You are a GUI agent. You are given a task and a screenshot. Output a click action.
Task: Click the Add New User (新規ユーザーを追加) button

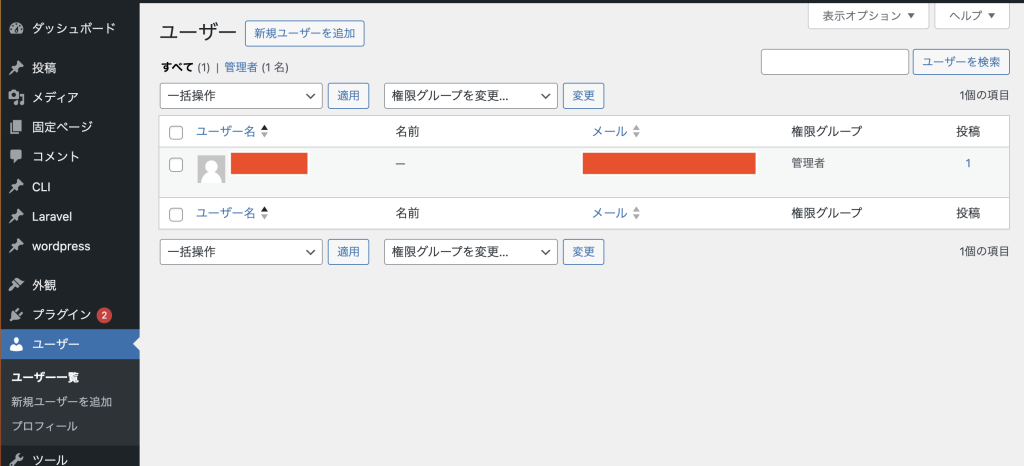point(305,34)
